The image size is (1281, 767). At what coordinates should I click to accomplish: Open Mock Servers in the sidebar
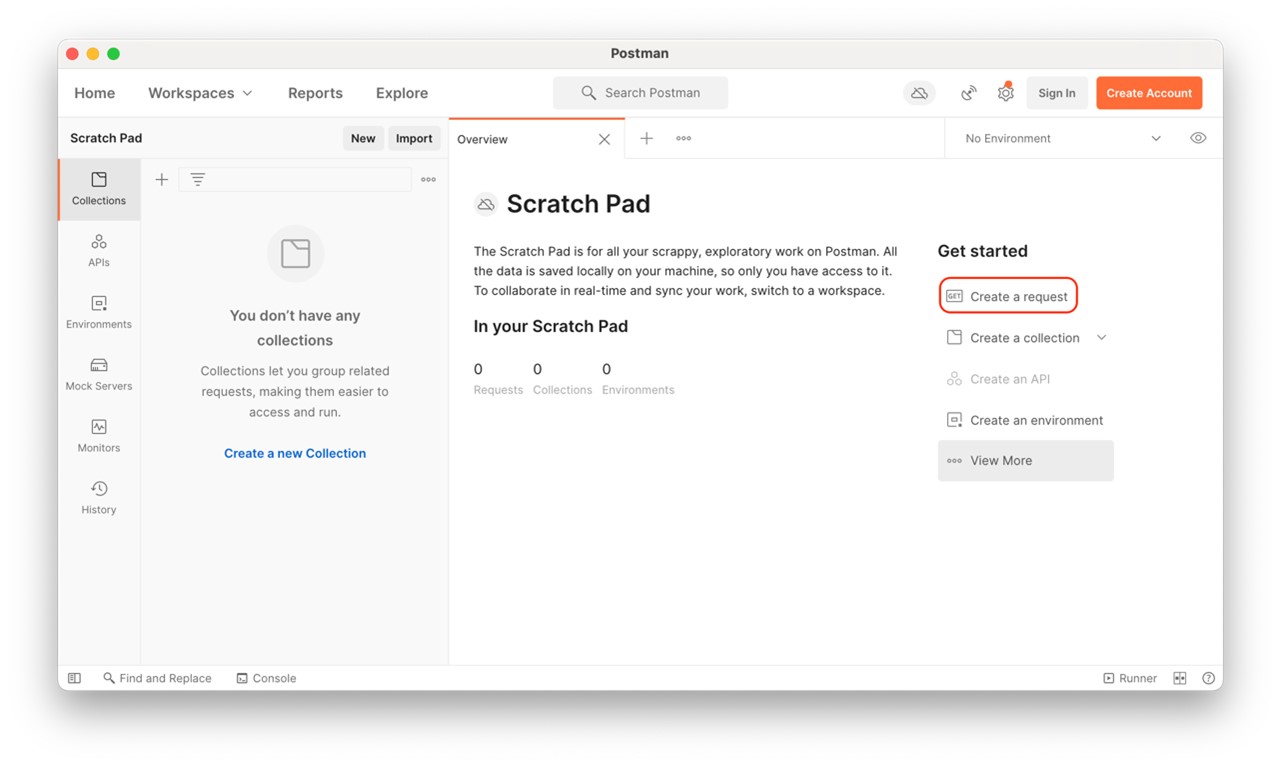[x=98, y=374]
